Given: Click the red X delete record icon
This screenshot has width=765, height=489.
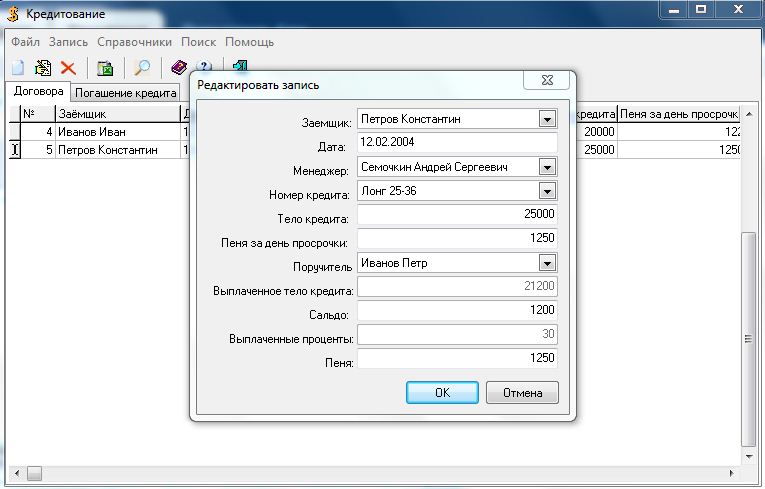Looking at the screenshot, I should [68, 68].
